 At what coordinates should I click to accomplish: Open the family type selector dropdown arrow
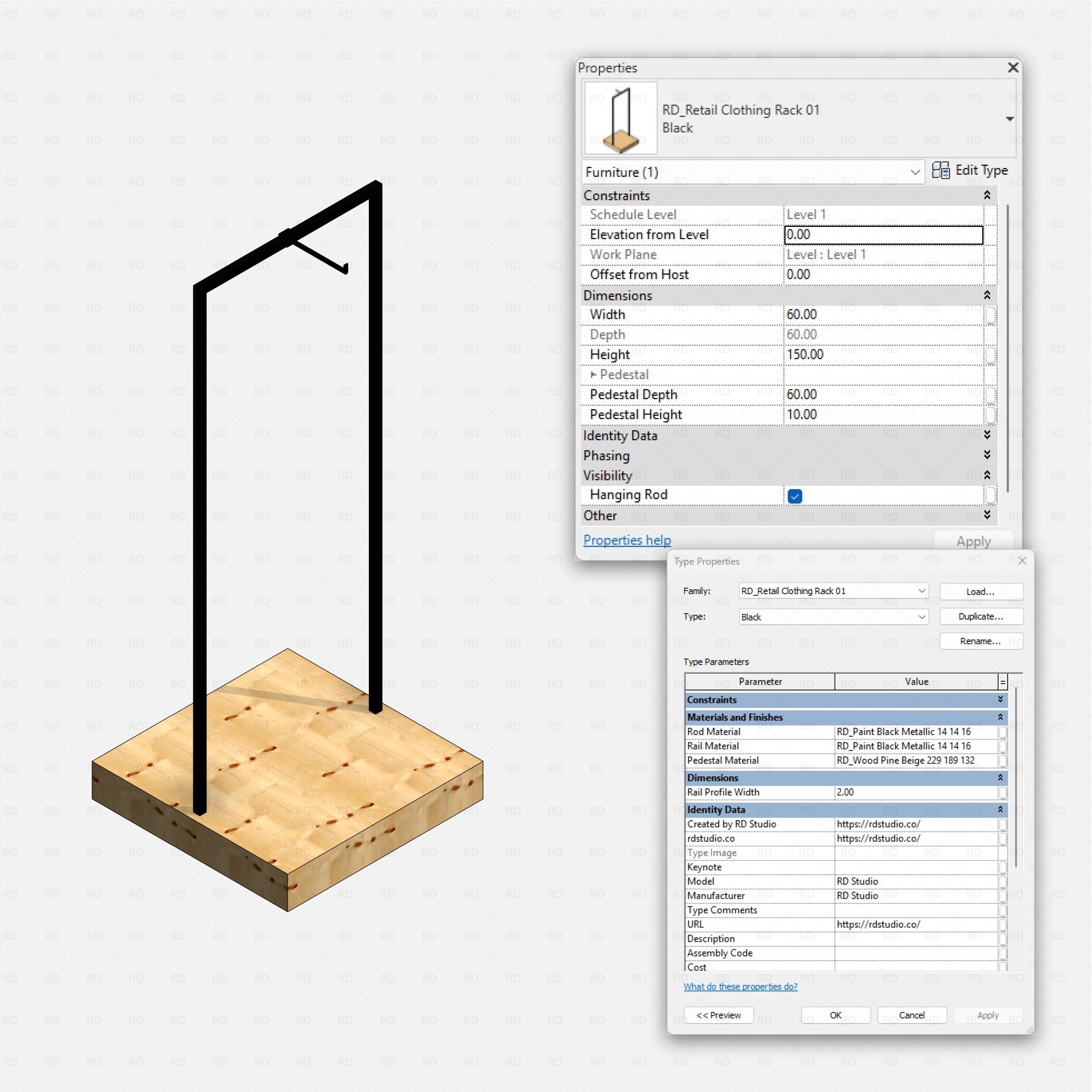1009,119
